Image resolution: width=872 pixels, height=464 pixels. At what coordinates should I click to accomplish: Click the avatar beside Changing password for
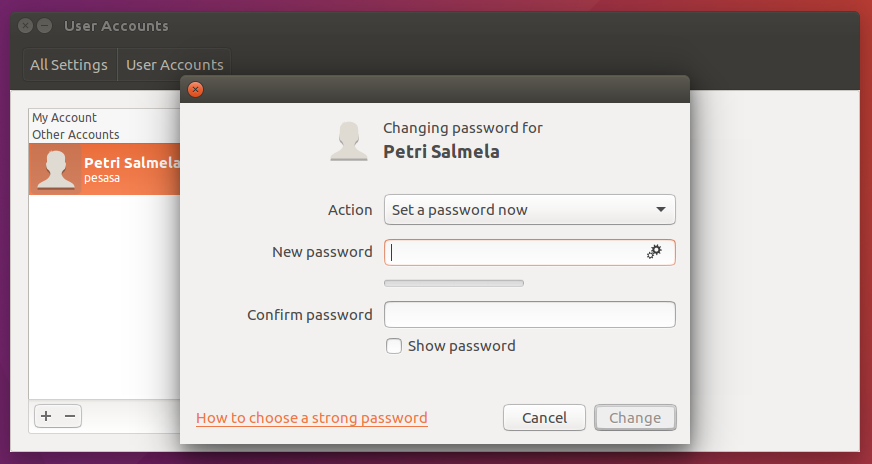[350, 141]
